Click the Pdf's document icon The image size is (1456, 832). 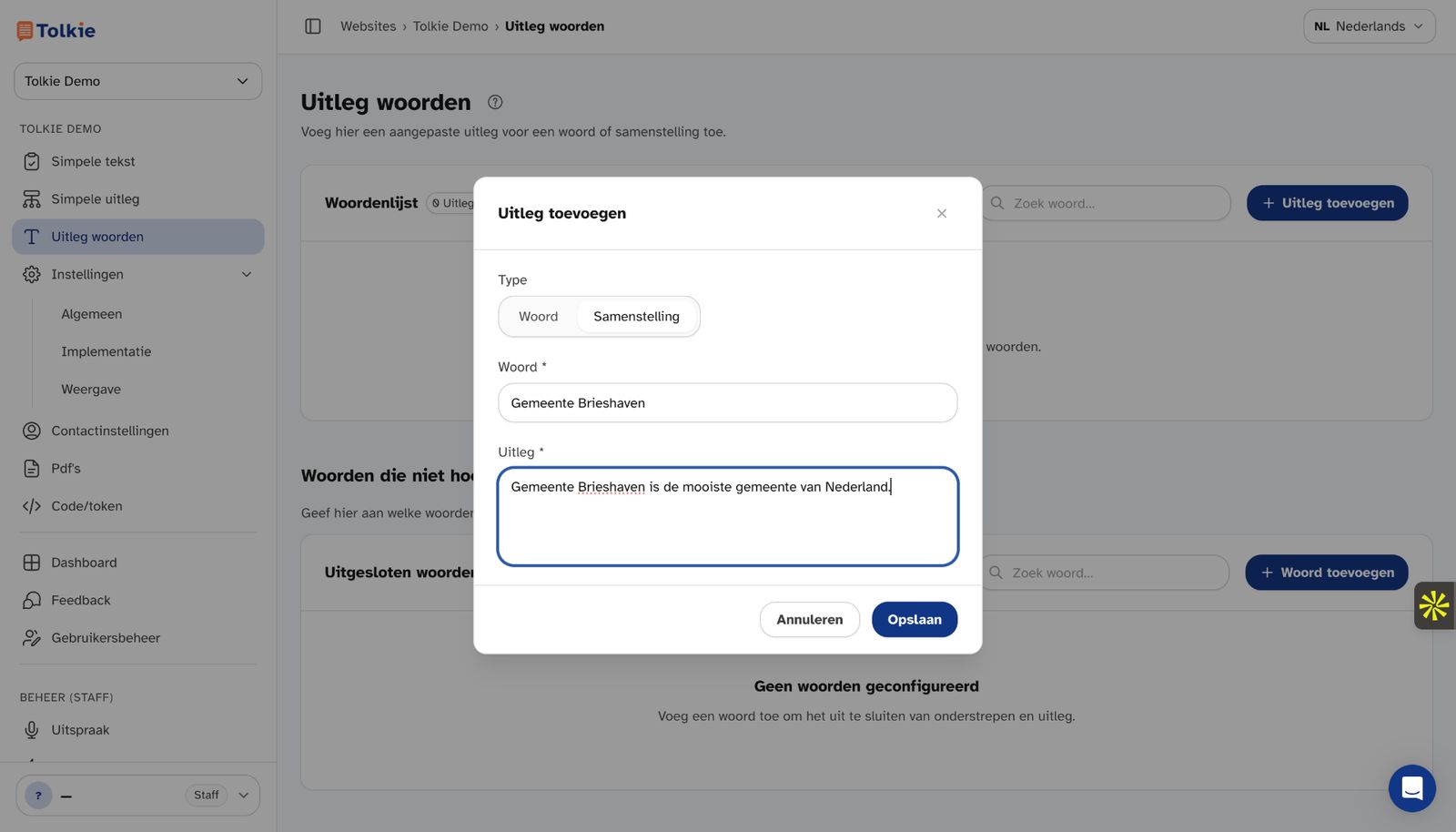pyautogui.click(x=32, y=468)
